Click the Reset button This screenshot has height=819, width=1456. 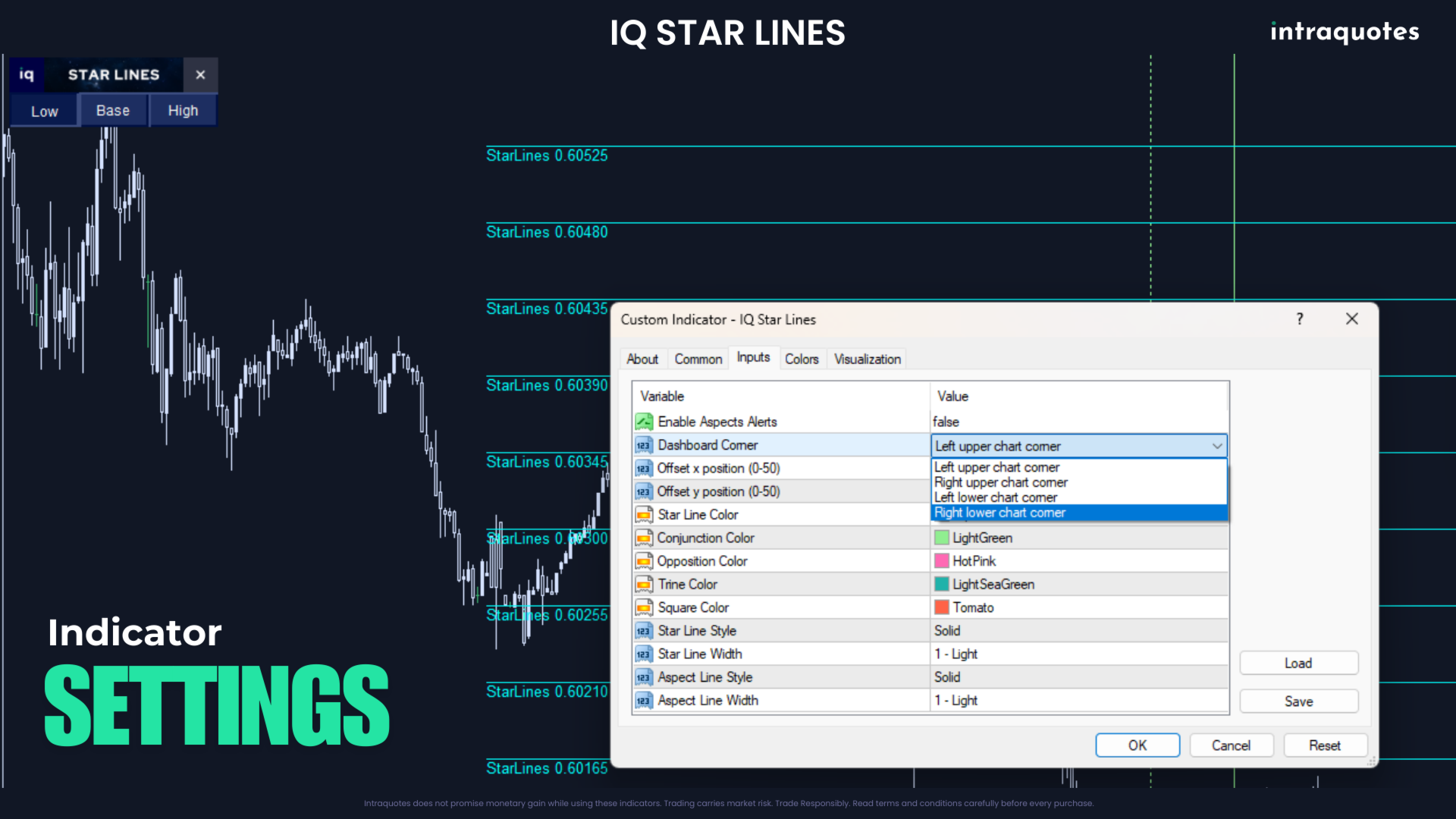pos(1325,745)
